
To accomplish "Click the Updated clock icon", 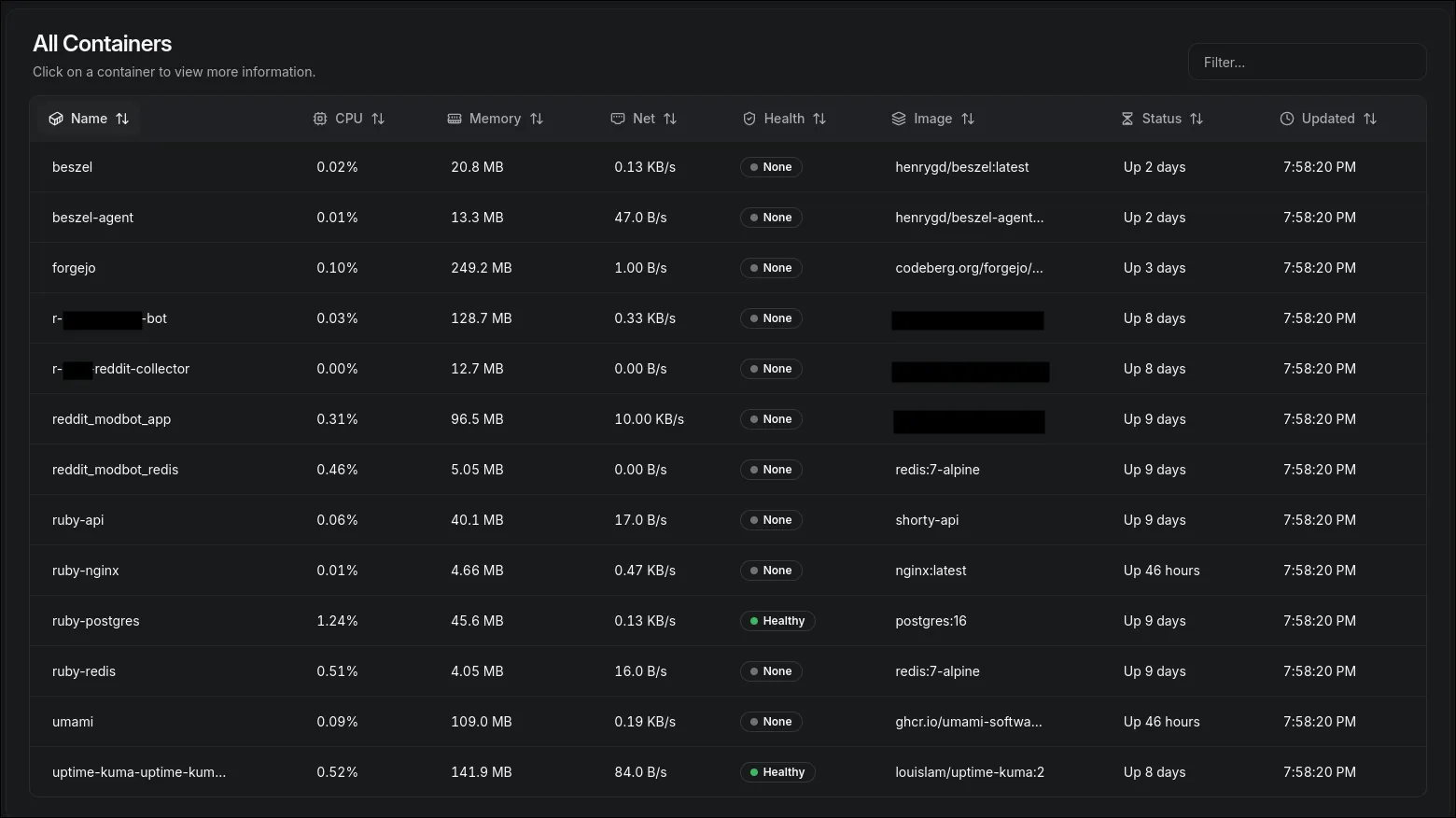I will coord(1287,119).
